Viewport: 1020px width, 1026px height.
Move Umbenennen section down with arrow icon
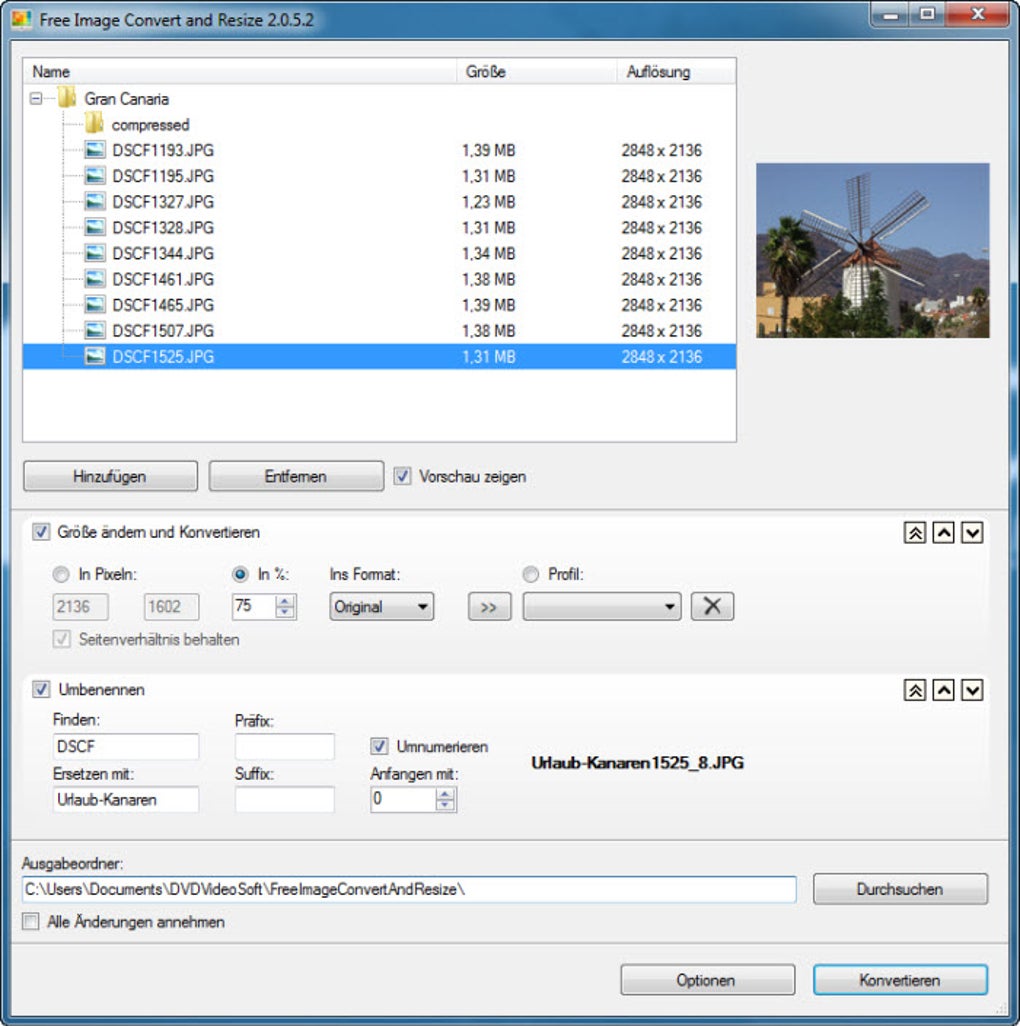click(972, 690)
